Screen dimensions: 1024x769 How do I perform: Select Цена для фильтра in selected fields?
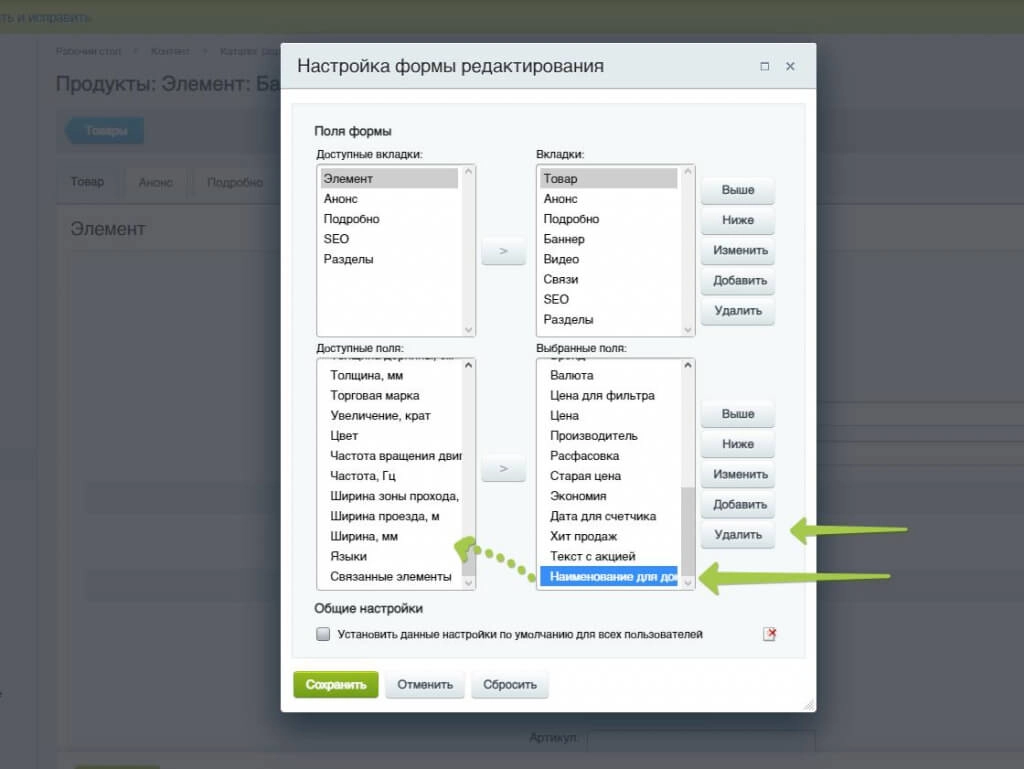tap(609, 396)
